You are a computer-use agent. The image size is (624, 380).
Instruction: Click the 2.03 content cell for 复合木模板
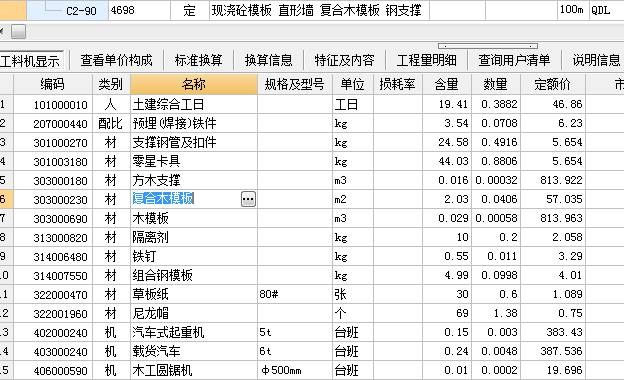pyautogui.click(x=447, y=199)
